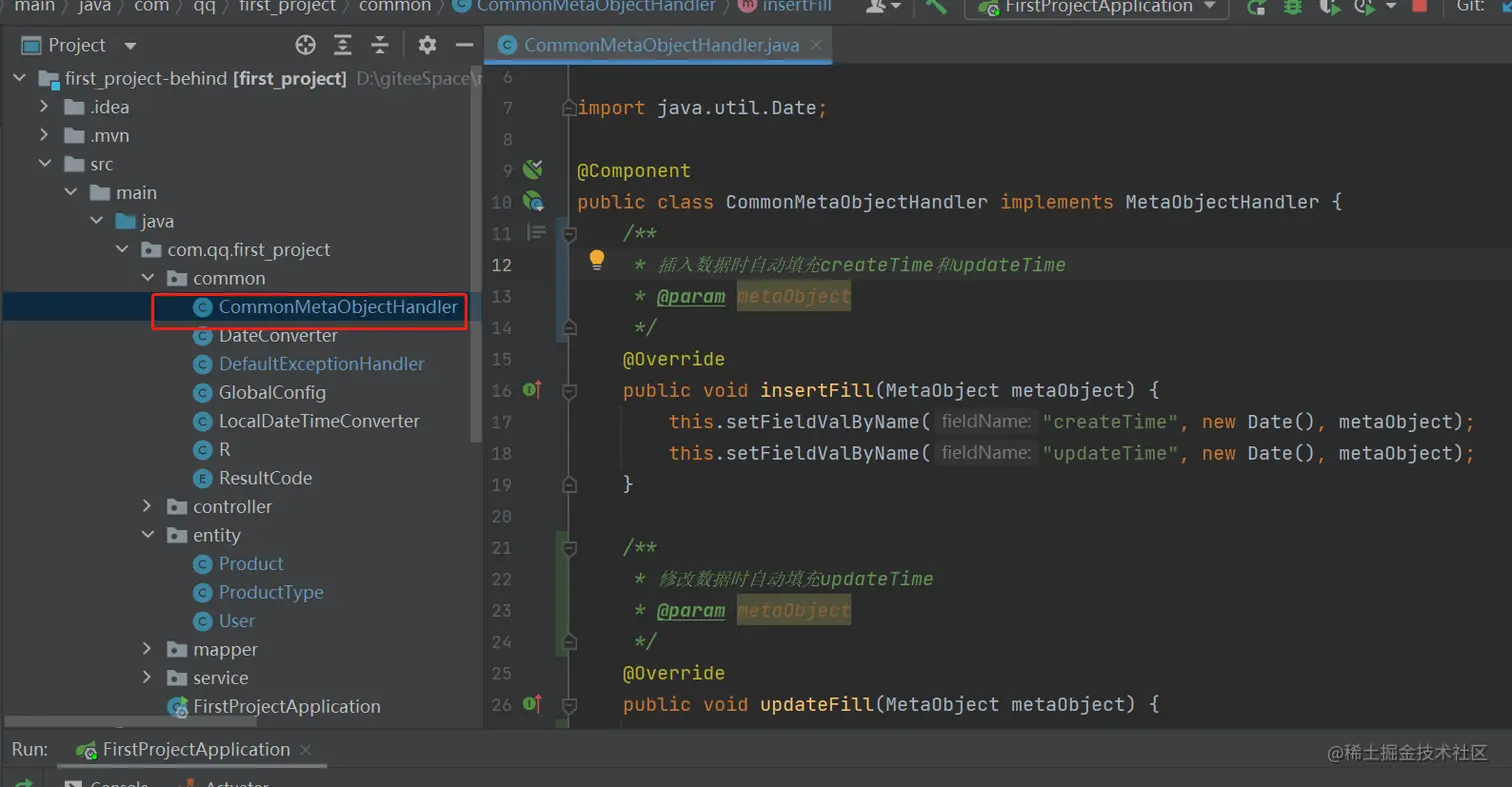Screen dimensions: 1512x787
Task: Open the Project view mode dropdown
Action: pos(129,46)
